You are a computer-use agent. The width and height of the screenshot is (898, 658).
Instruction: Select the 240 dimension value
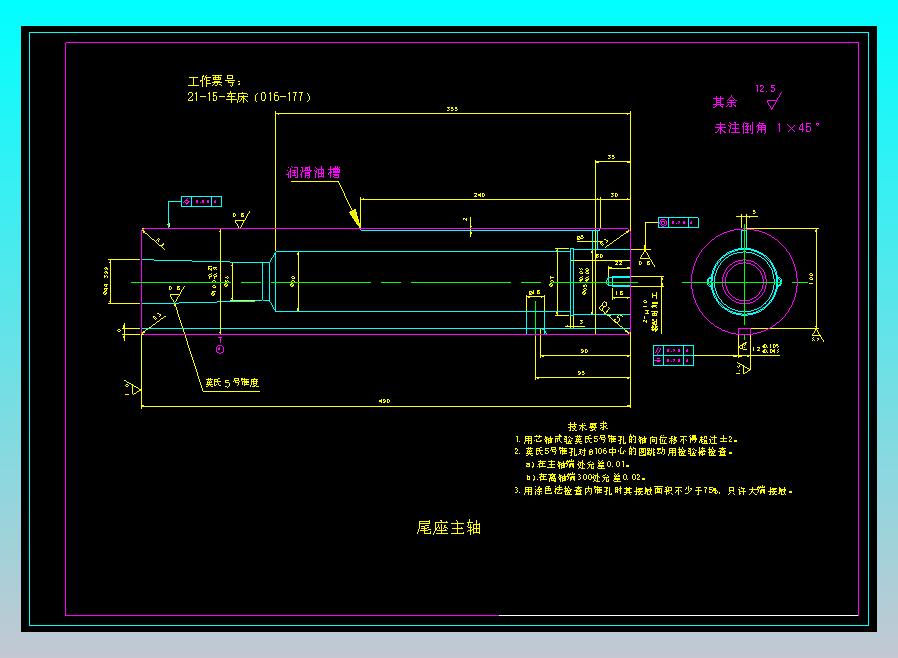tap(479, 195)
